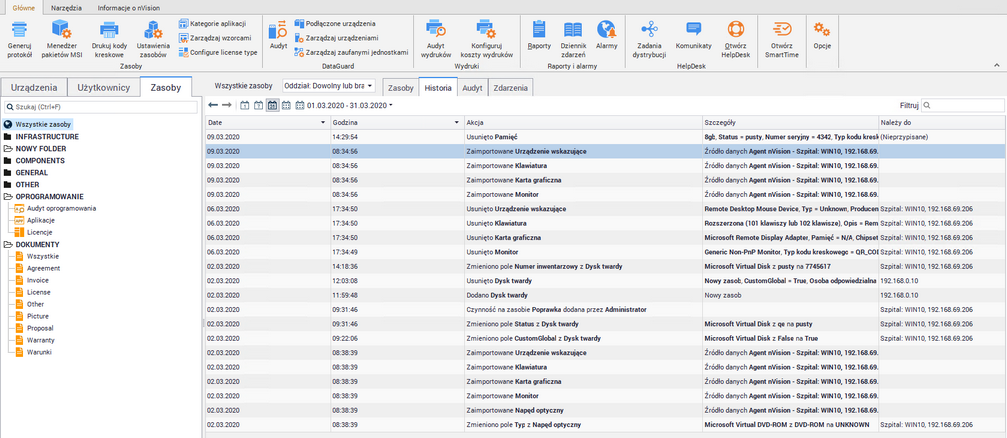Switch to the Użytkownicy tab
This screenshot has width=1007, height=438.
104,88
